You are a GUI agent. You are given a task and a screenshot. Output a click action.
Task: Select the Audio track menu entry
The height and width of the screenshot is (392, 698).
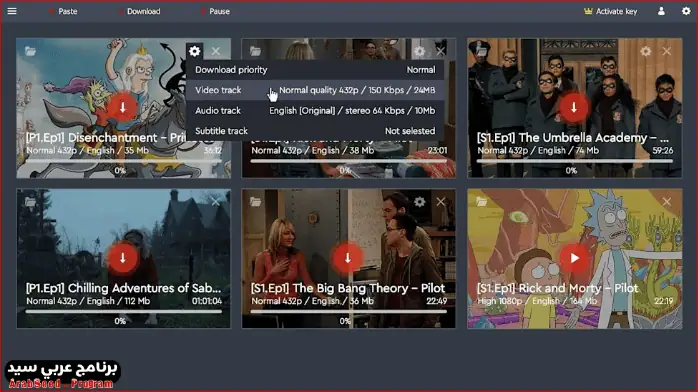[x=315, y=111]
